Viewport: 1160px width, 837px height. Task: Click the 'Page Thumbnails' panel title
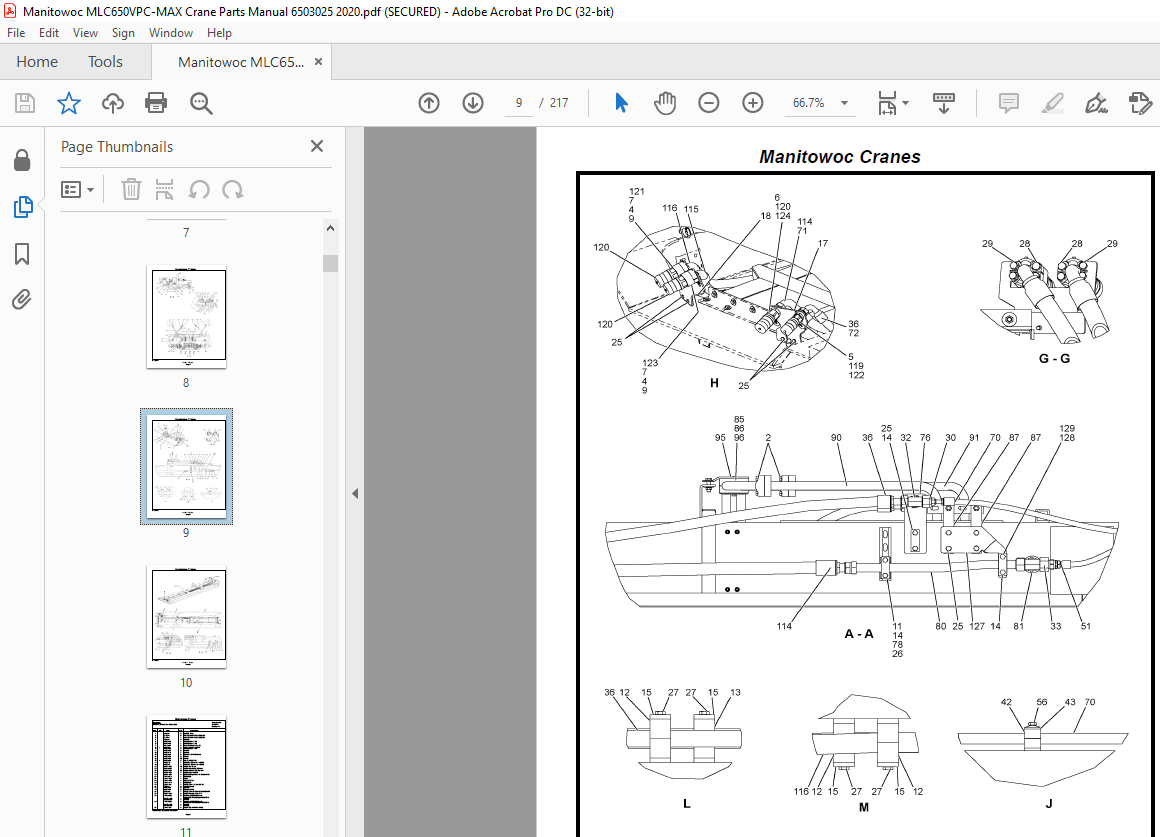117,147
